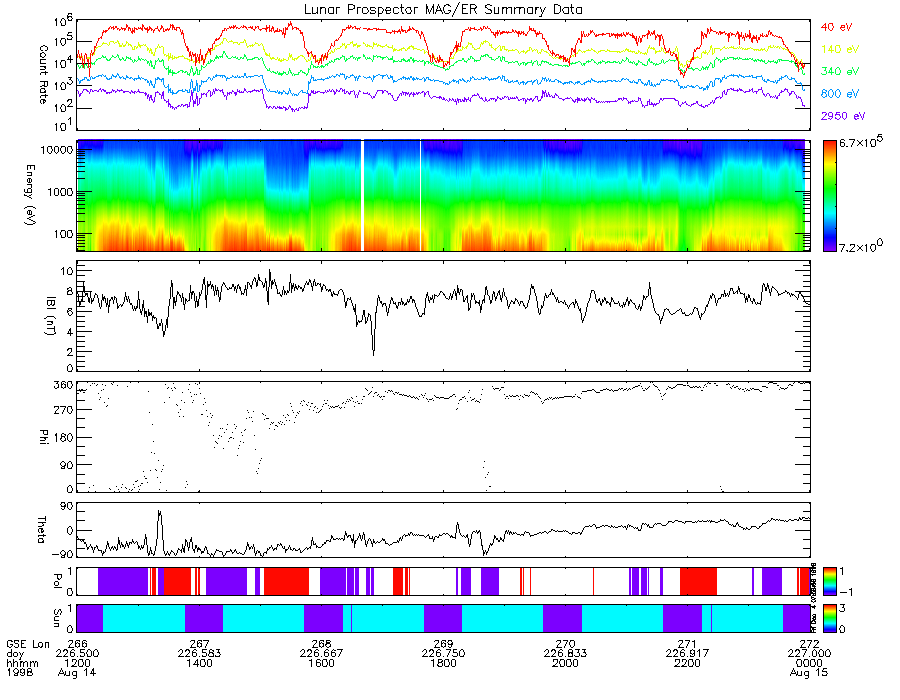Screen dimensions: 900x700
Task: Click the Energy (eV) axis label
Action: 29,195
